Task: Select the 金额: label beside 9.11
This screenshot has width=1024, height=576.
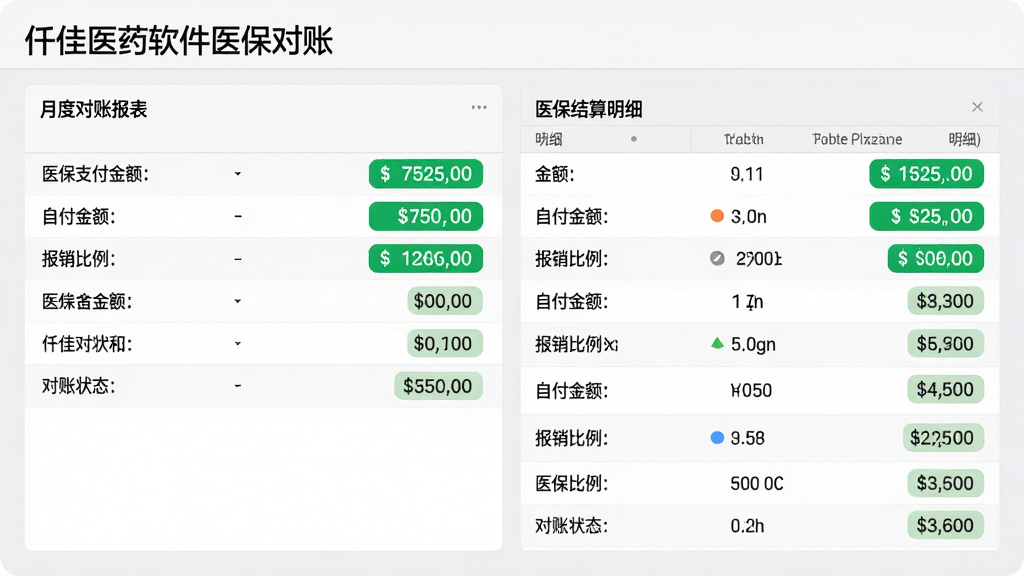Action: pos(554,174)
